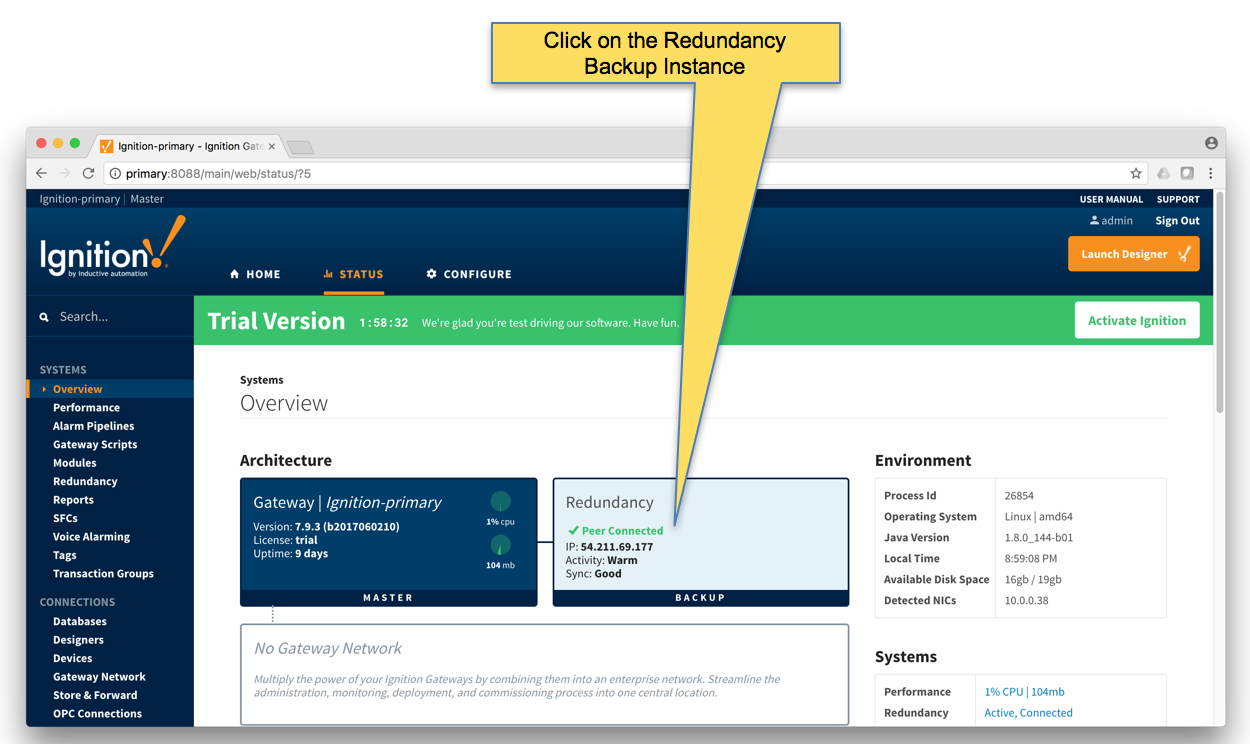Click the trial timer 1:58:32

(384, 323)
